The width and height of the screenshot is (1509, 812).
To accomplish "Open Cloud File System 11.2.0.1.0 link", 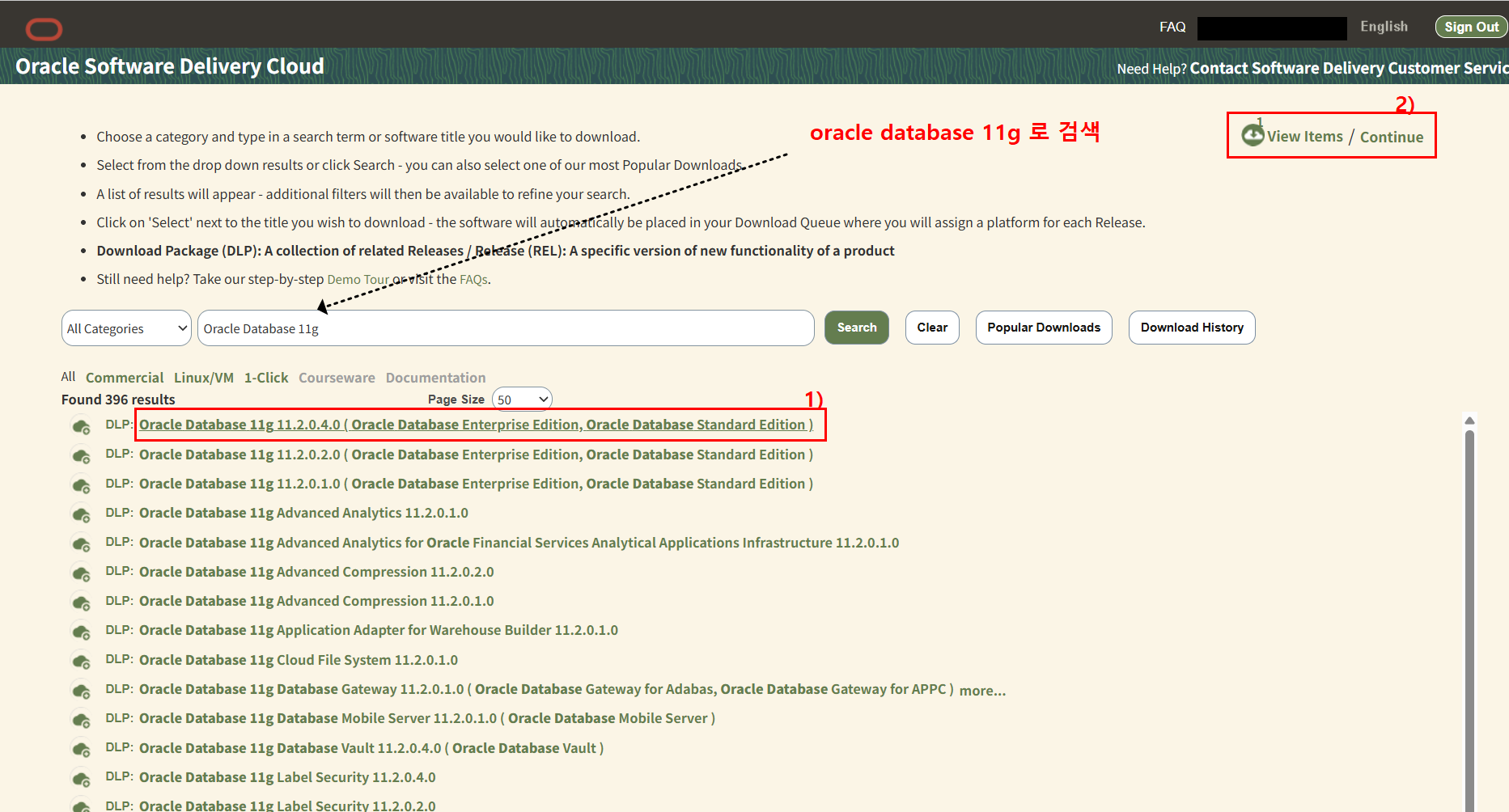I will (x=299, y=660).
